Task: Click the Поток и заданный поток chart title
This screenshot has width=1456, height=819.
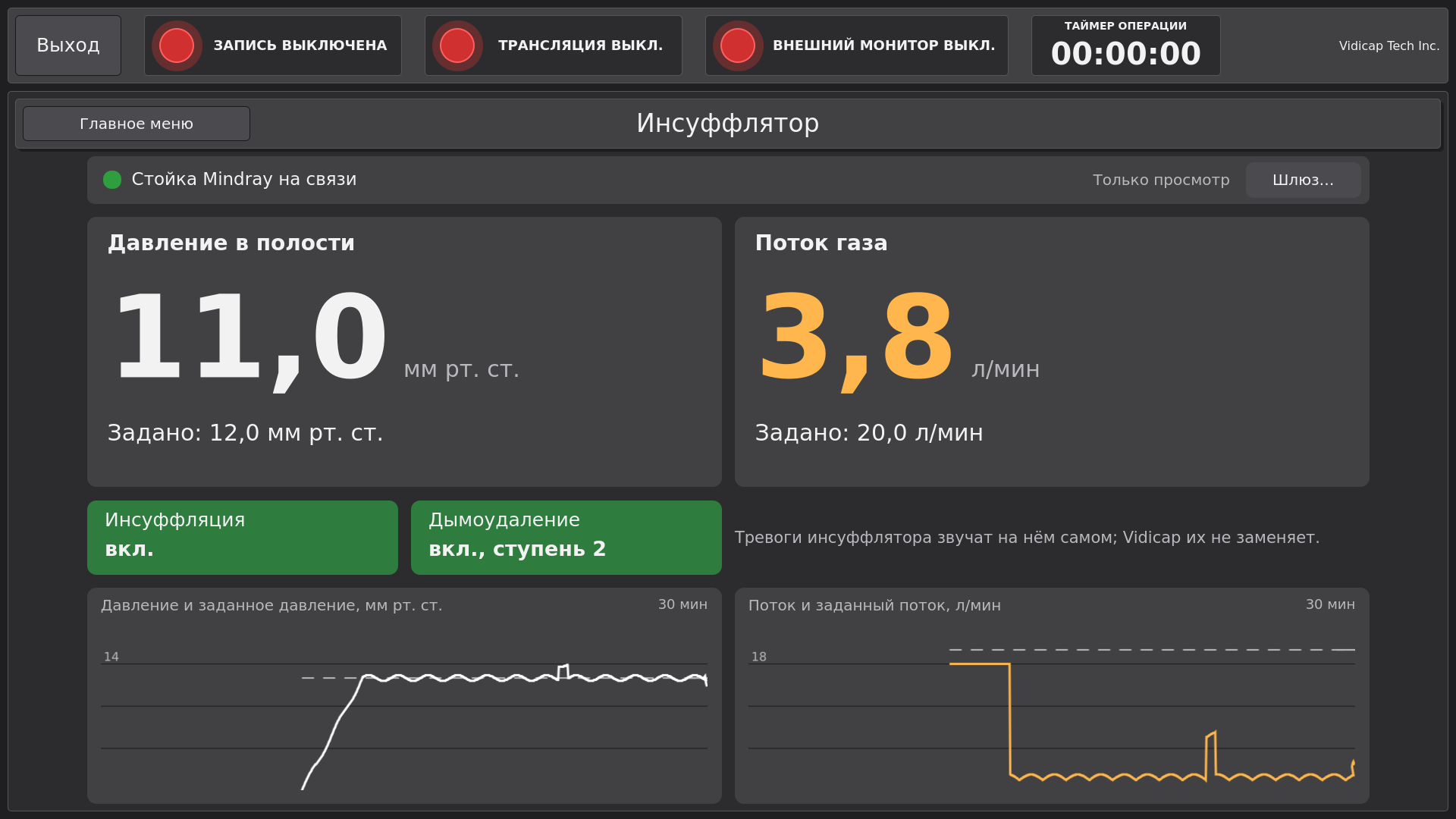Action: (874, 606)
